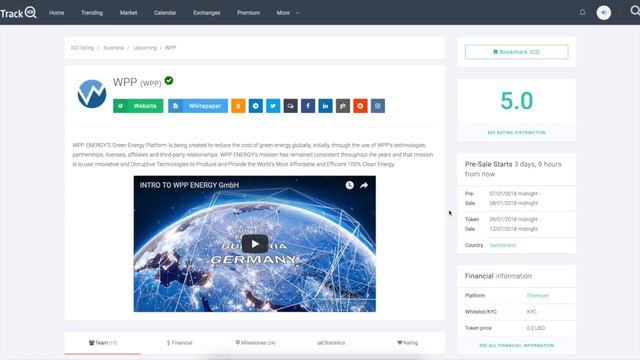Go to Home in the navbar
Viewport: 640px width, 360px height.
coord(57,13)
